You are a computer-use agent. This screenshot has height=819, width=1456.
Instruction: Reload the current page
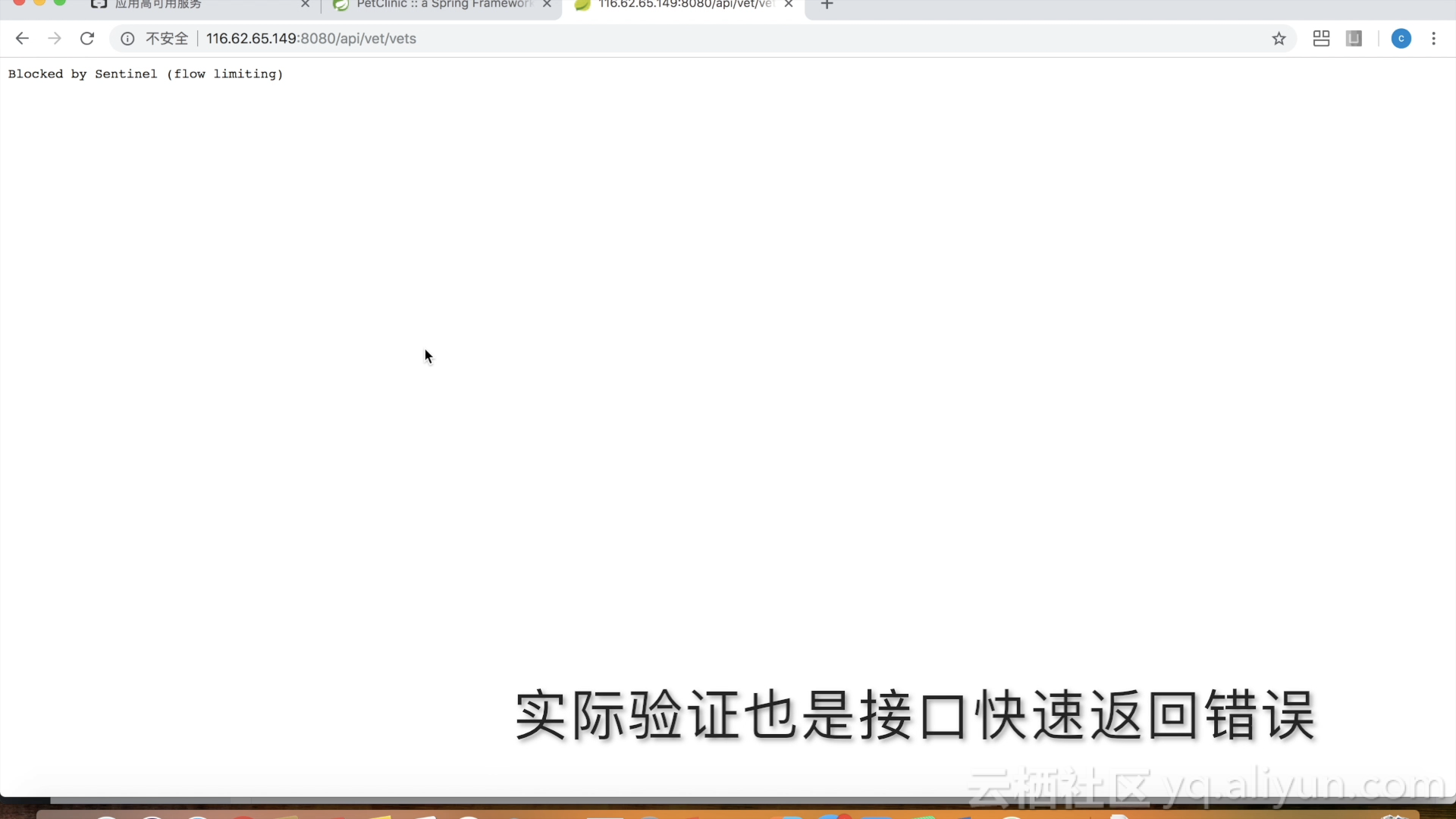pos(87,38)
